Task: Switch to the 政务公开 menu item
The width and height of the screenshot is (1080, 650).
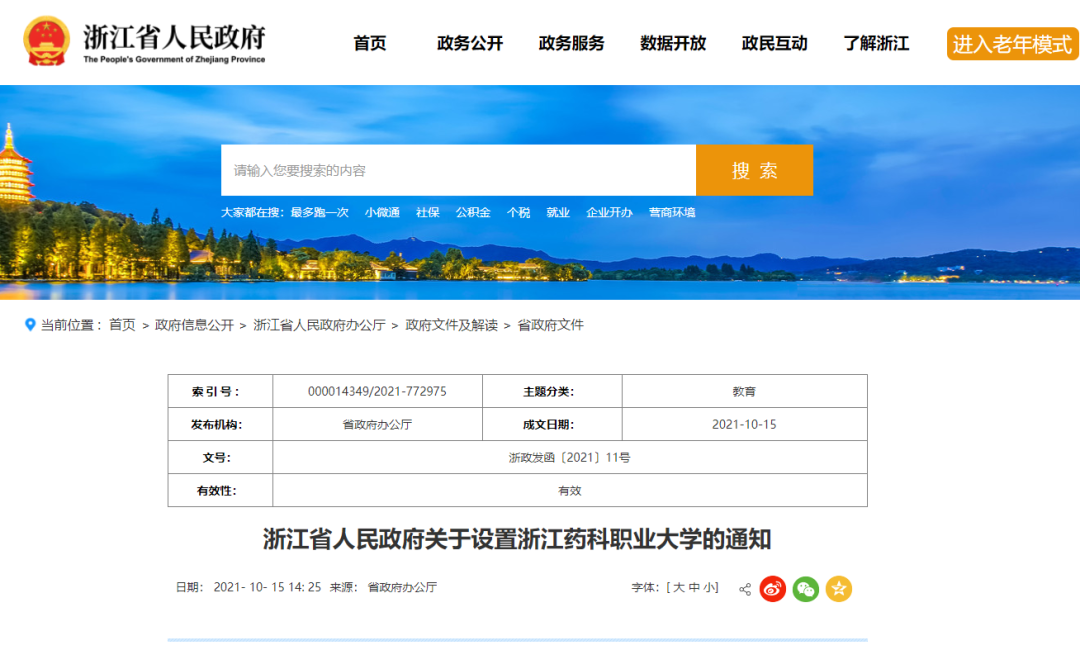Action: point(467,43)
